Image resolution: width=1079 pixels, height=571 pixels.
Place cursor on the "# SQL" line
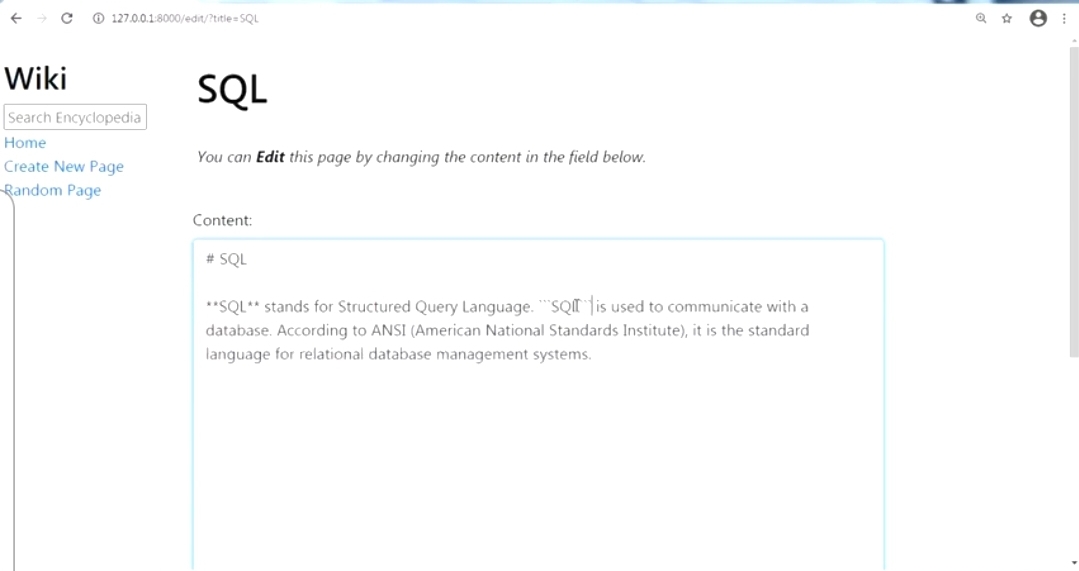point(227,259)
